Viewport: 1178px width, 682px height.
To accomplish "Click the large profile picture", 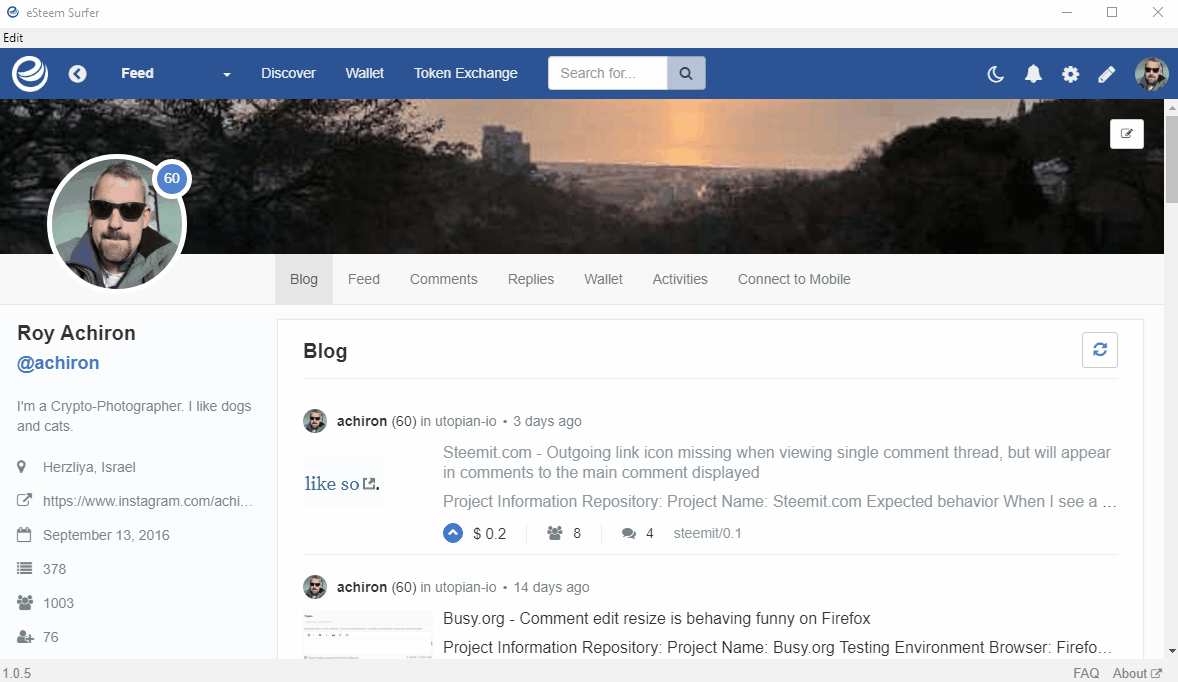I will pyautogui.click(x=116, y=224).
